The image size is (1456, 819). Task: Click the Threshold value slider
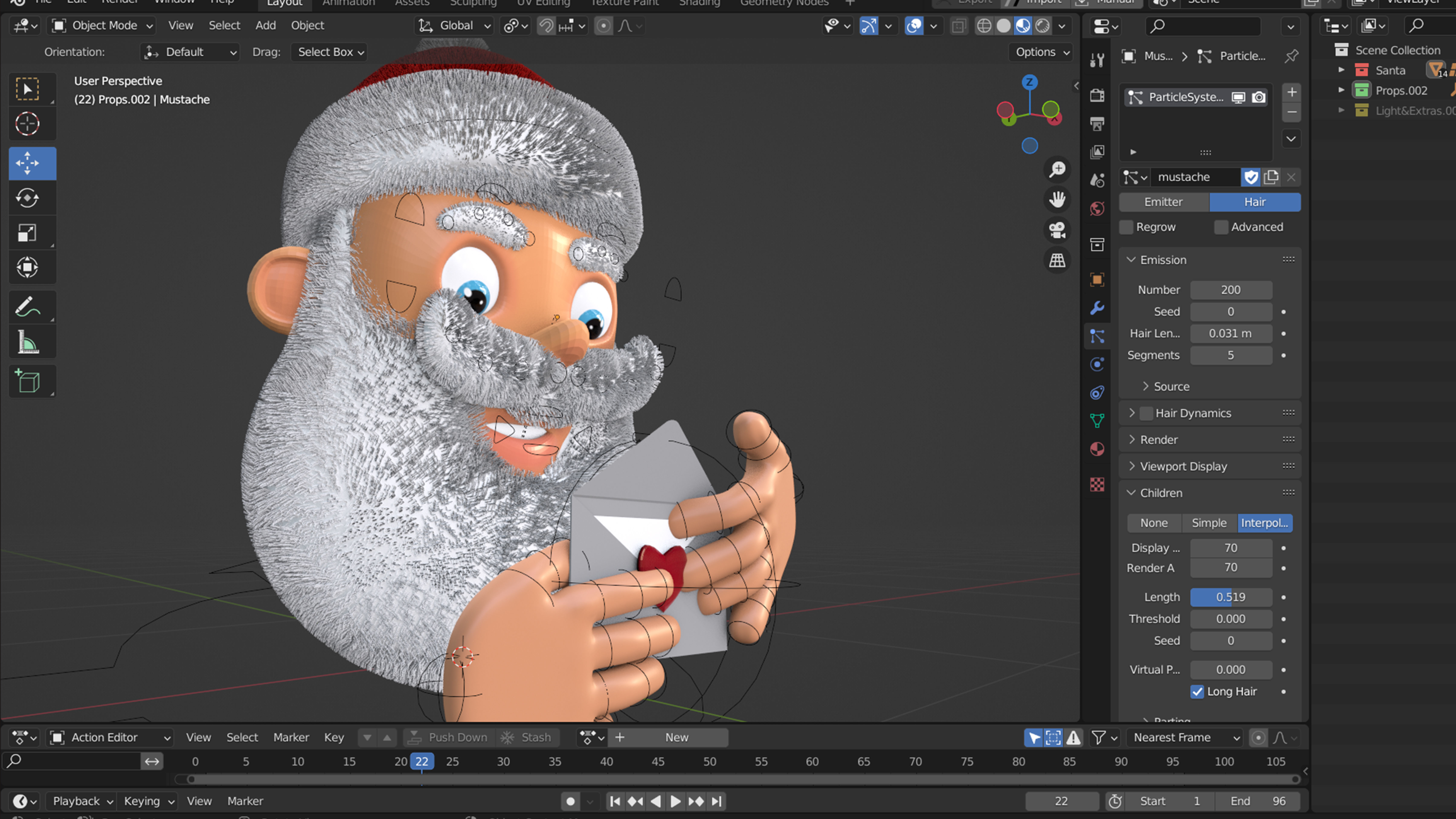[x=1231, y=619]
